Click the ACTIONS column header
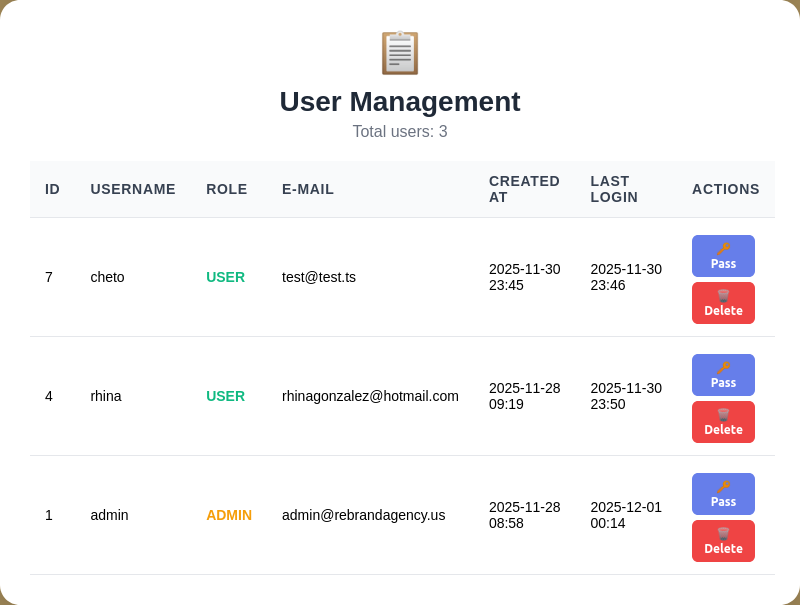 726,189
